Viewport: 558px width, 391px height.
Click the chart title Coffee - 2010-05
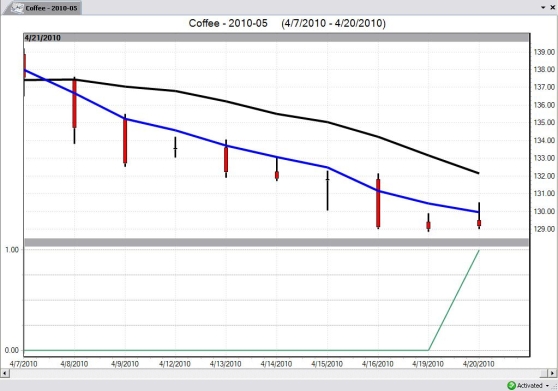pos(228,23)
